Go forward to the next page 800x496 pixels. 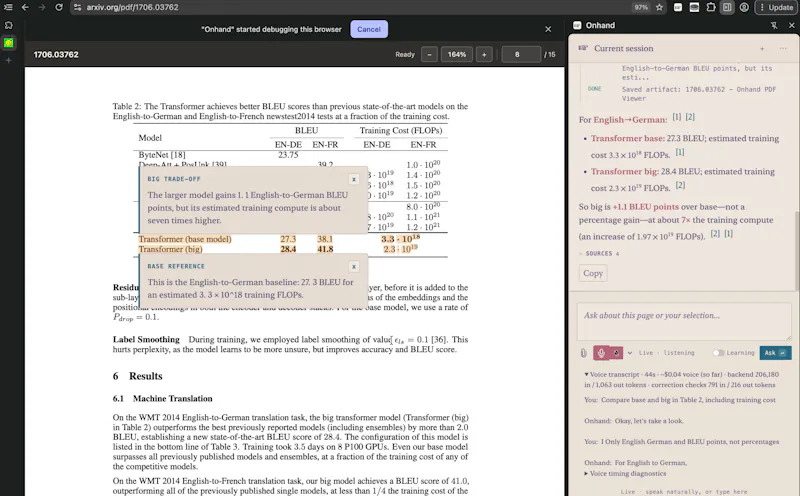point(42,7)
